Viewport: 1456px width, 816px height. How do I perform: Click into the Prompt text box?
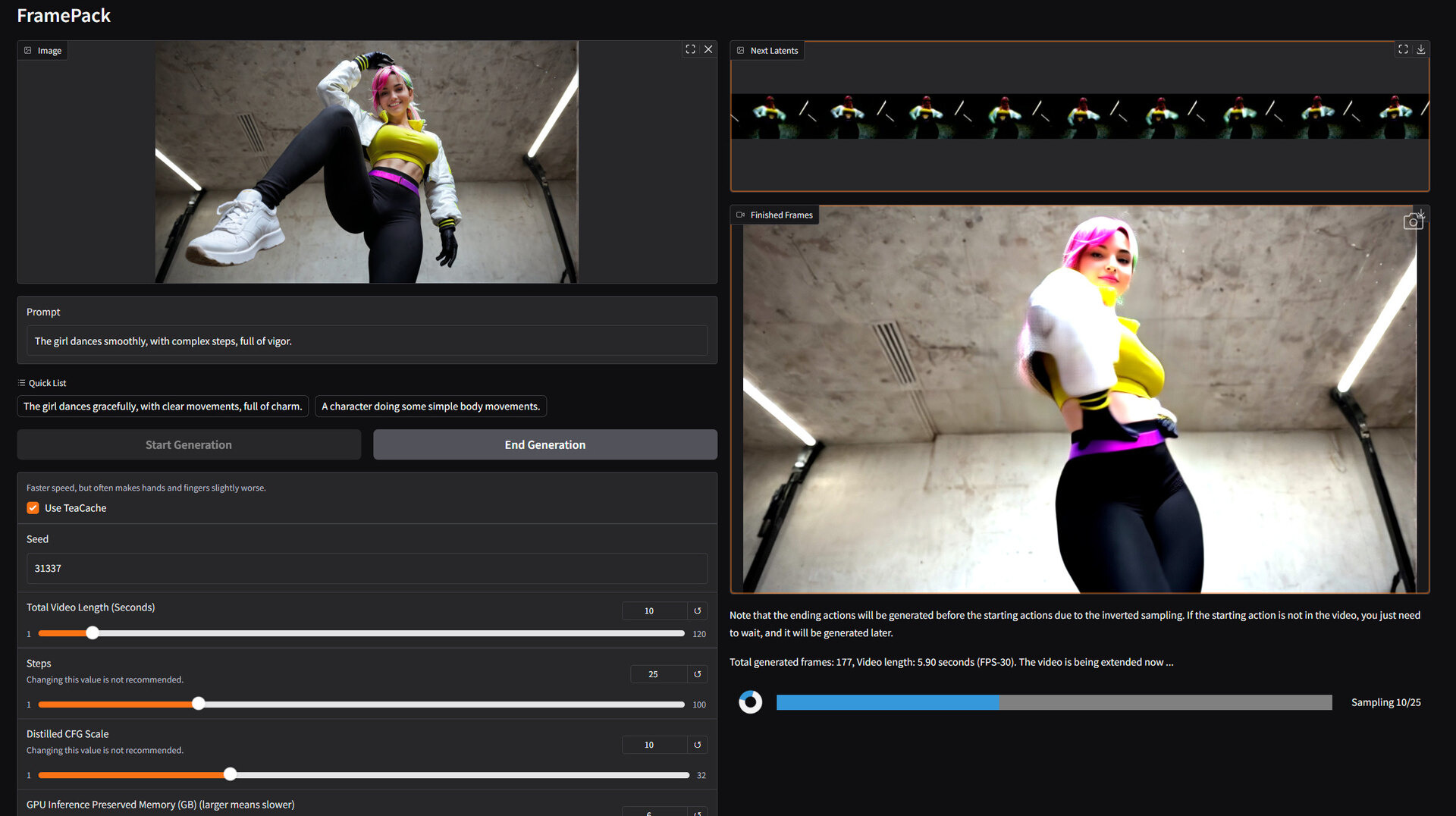click(x=366, y=341)
